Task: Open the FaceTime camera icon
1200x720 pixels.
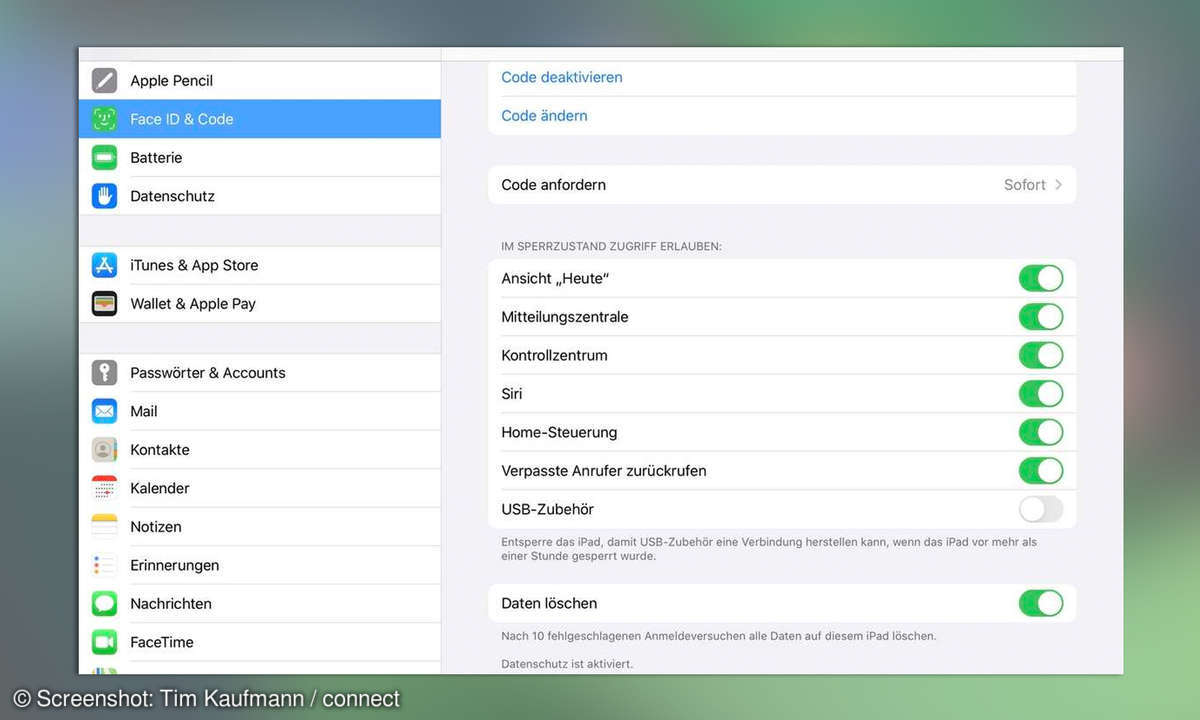Action: point(105,642)
